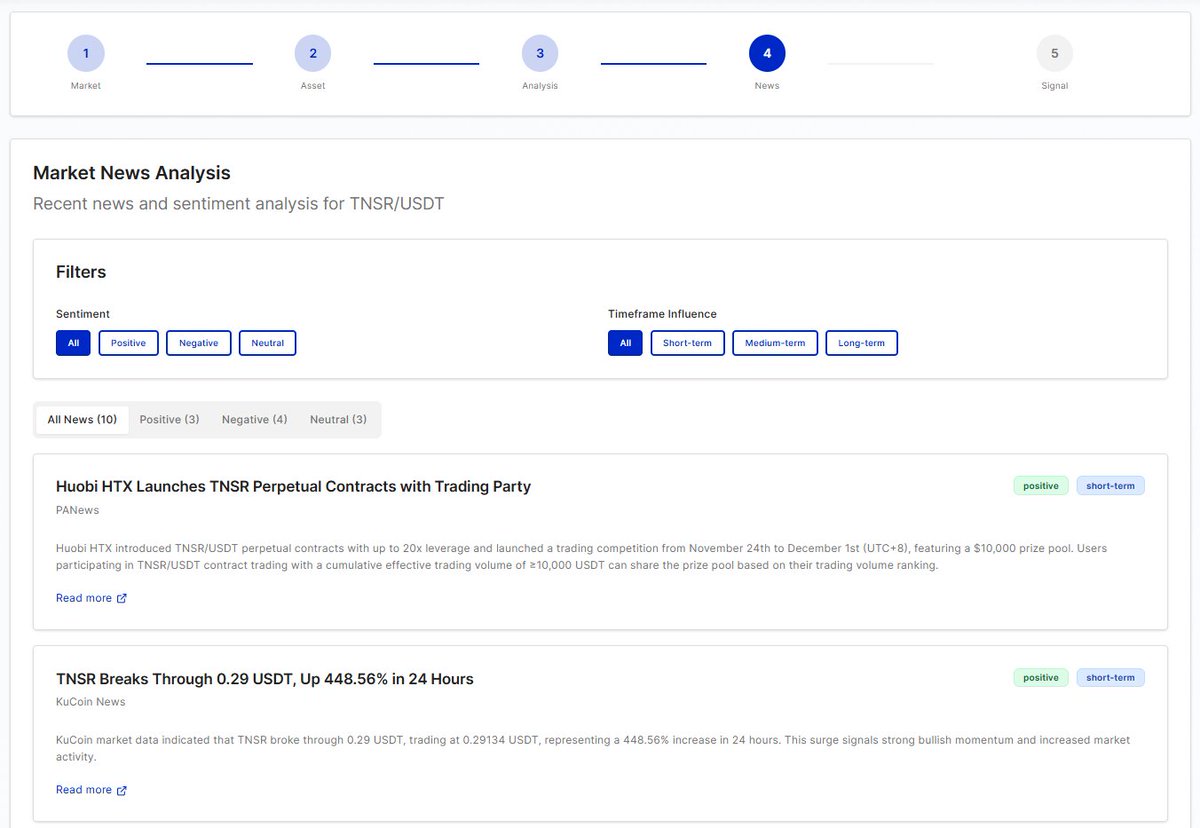Go to step 2 Asset circle
Image resolution: width=1200 pixels, height=828 pixels.
point(313,54)
